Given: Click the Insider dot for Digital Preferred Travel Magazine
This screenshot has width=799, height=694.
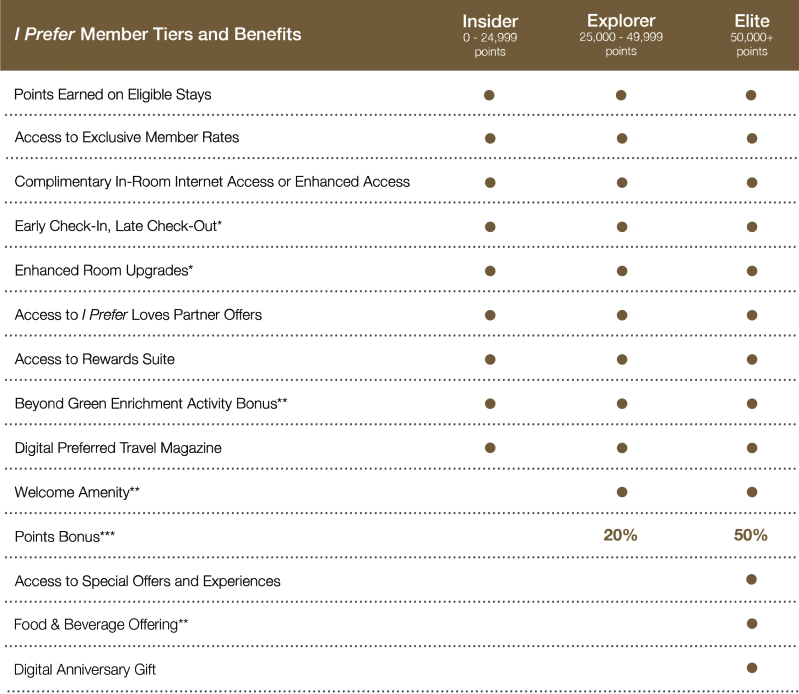Looking at the screenshot, I should coord(490,447).
